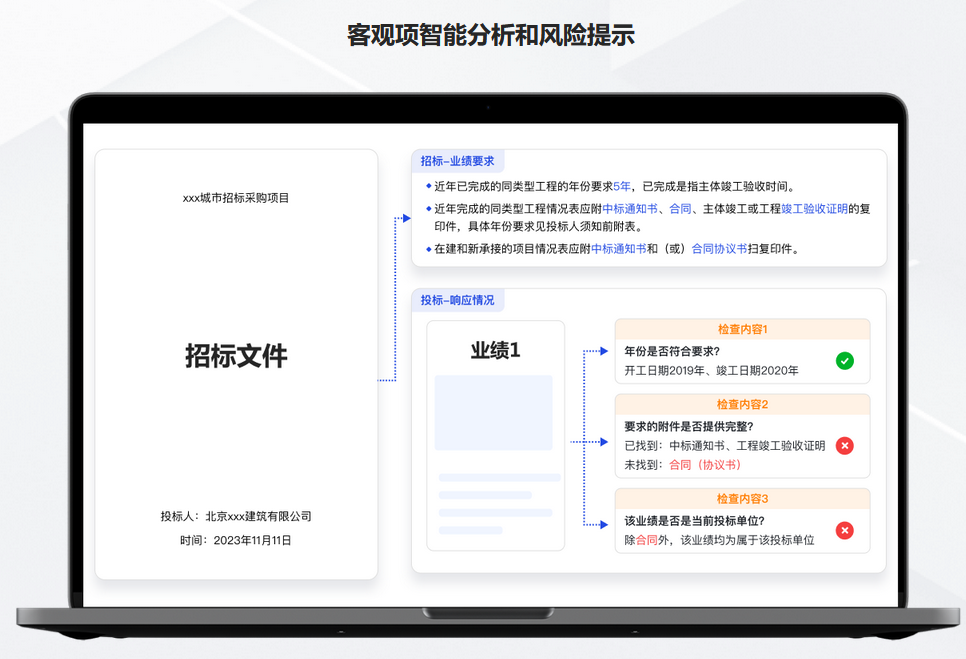Viewport: 966px width, 659px height.
Task: Click the blue 合同 link in second requirement bullet
Action: click(x=680, y=209)
